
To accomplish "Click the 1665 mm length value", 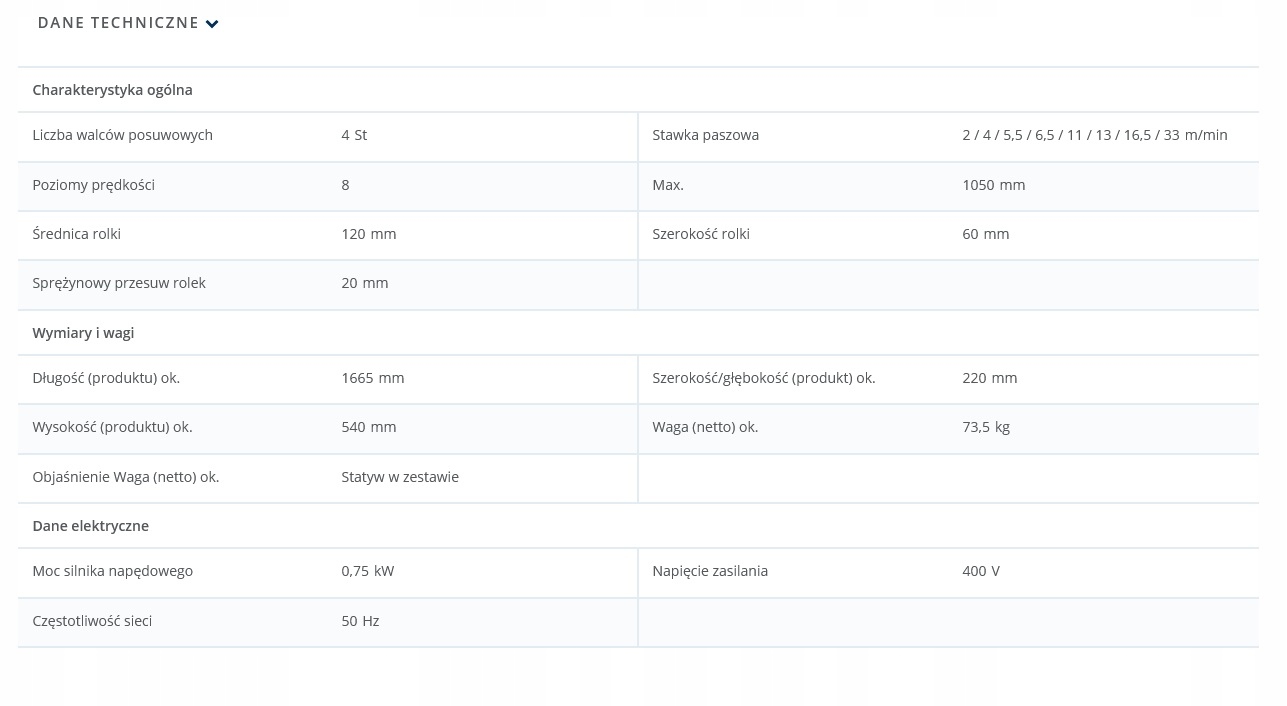I will [372, 378].
